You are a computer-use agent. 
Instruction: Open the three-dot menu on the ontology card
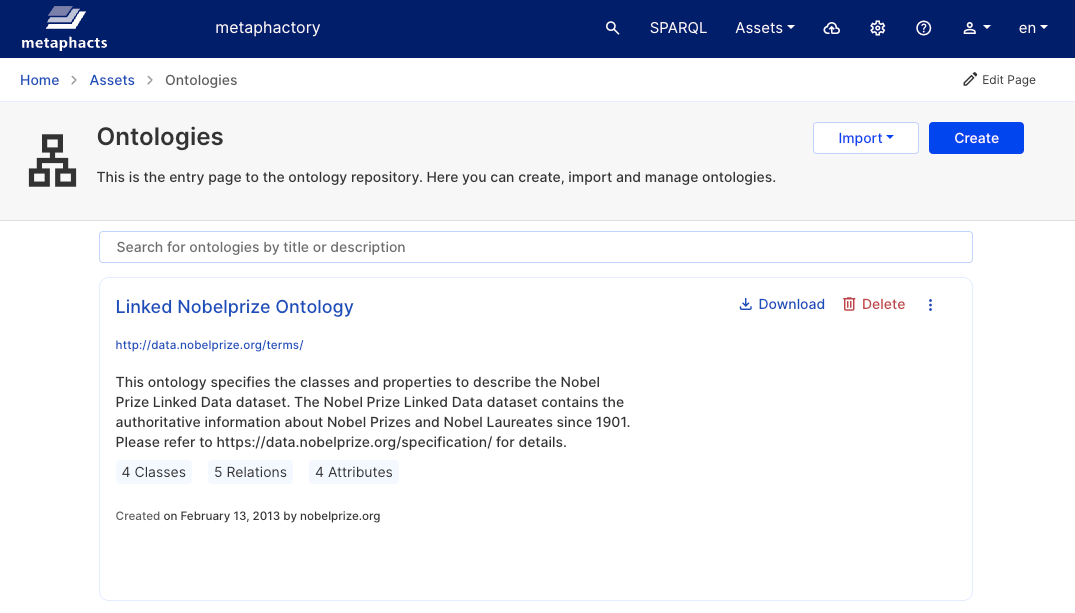coord(930,304)
